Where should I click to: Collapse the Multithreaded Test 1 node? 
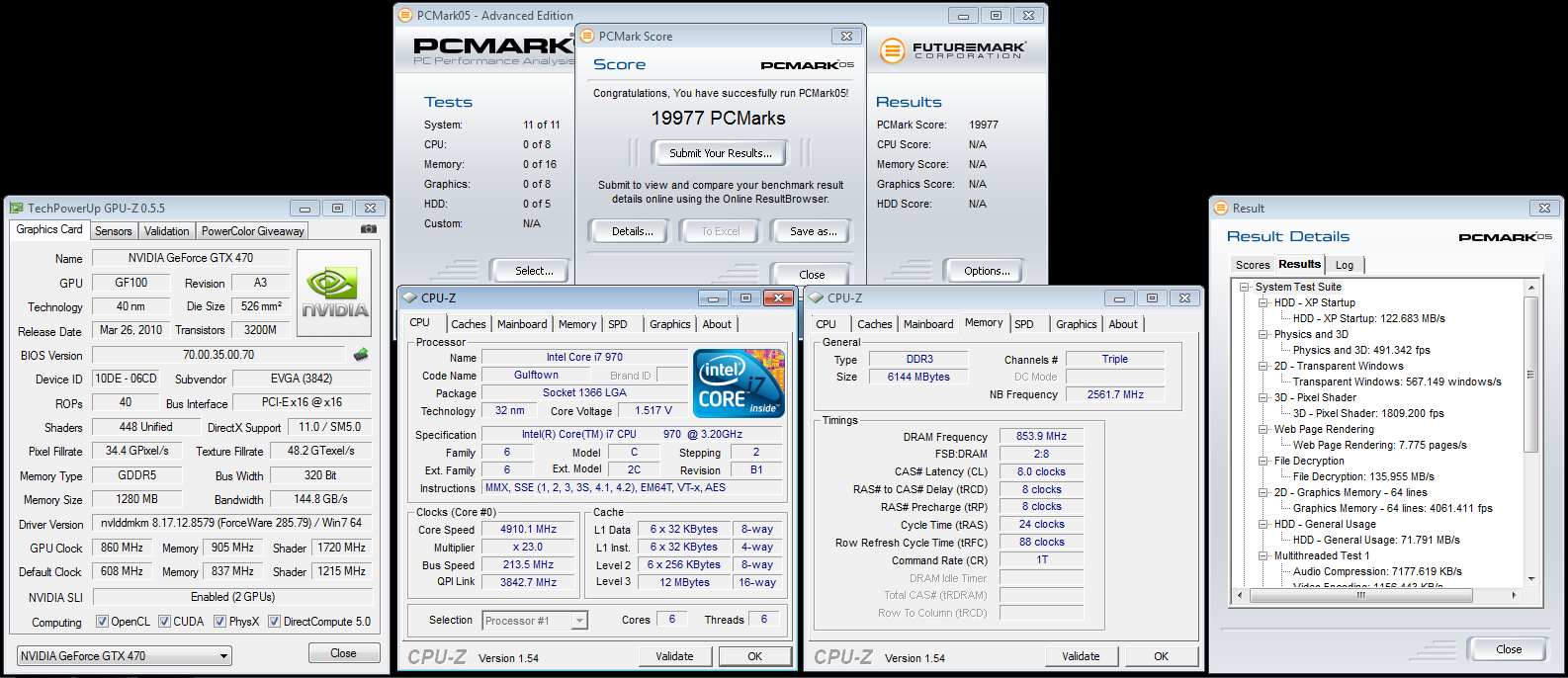pyautogui.click(x=1263, y=555)
